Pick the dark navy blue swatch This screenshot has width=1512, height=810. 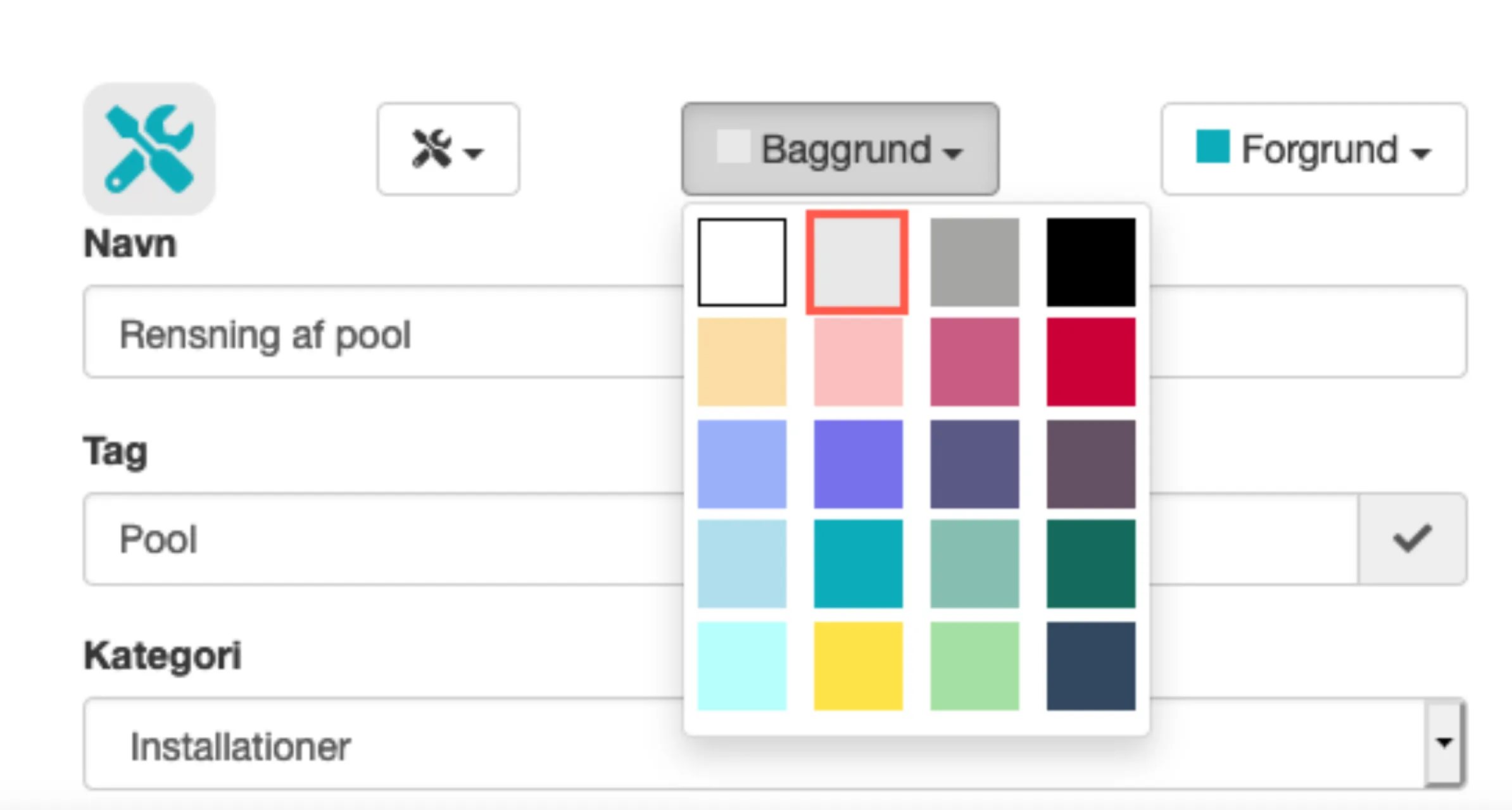1091,666
